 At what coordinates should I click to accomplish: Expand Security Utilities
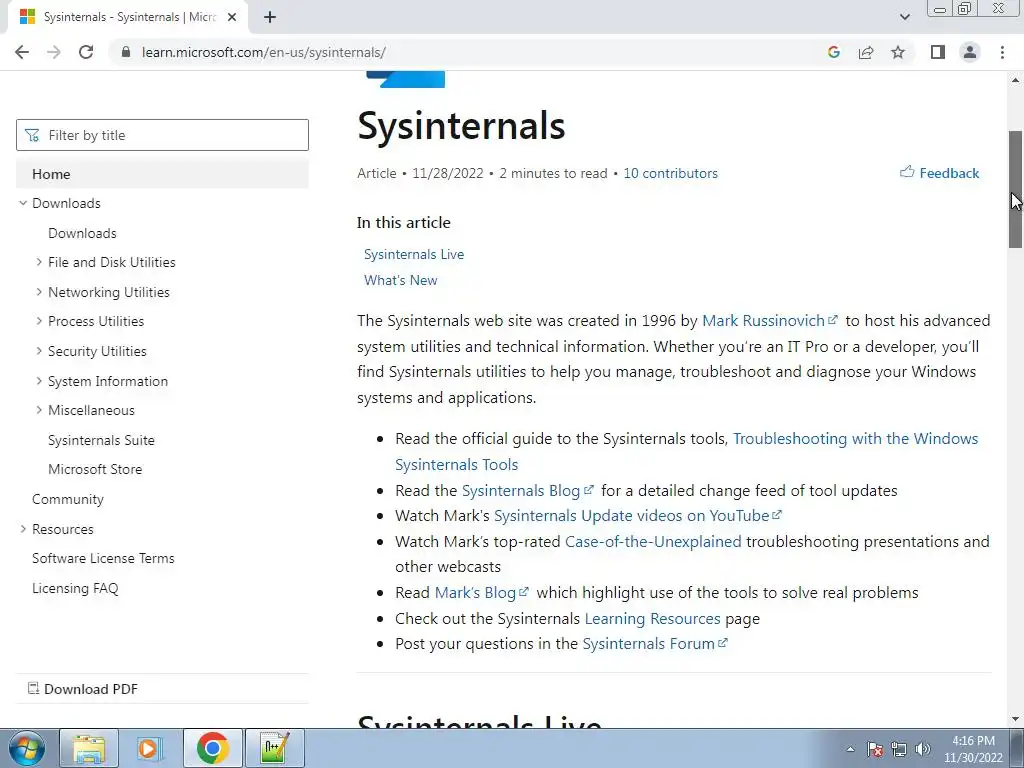(39, 351)
